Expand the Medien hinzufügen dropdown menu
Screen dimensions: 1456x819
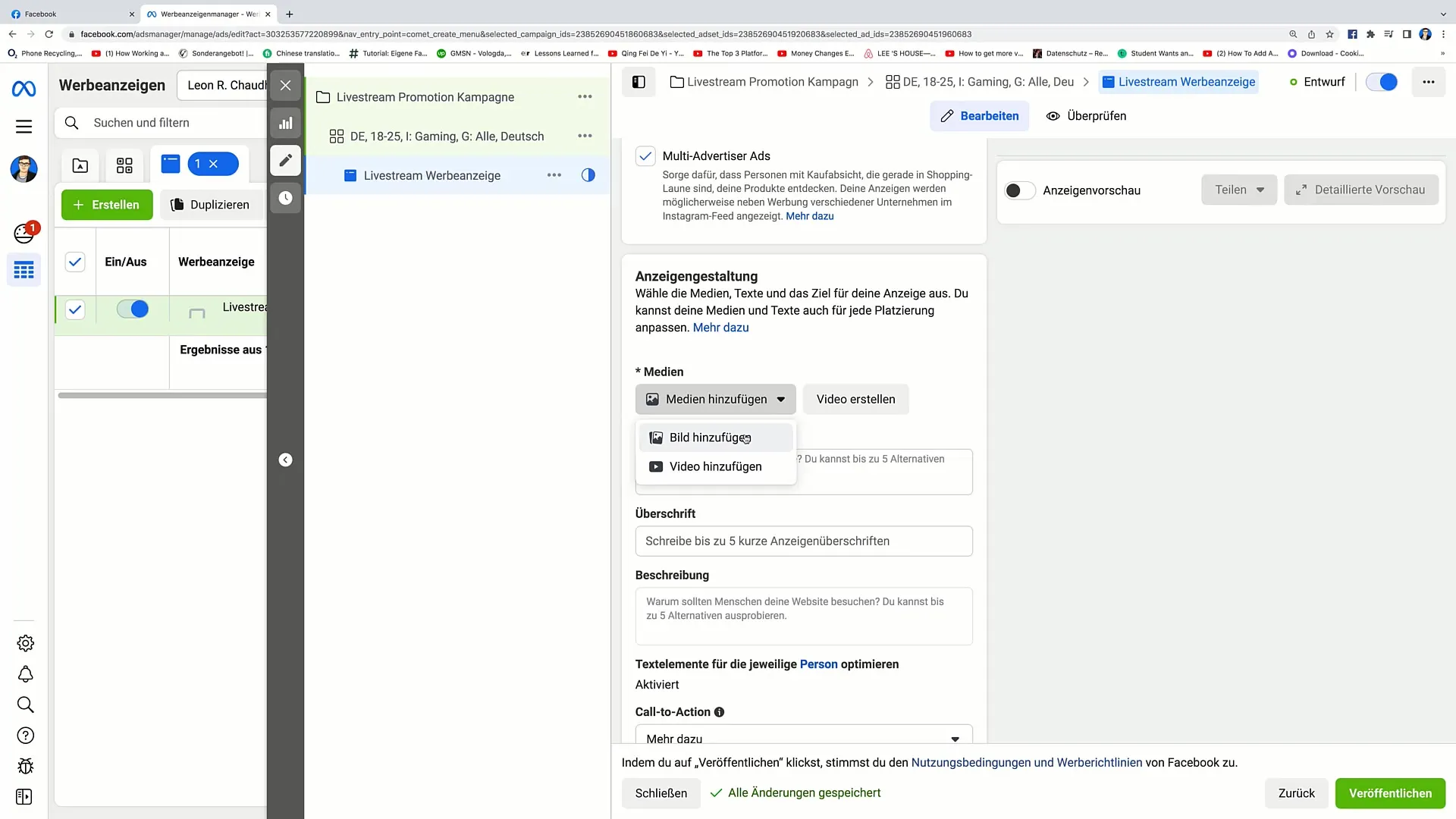point(716,399)
